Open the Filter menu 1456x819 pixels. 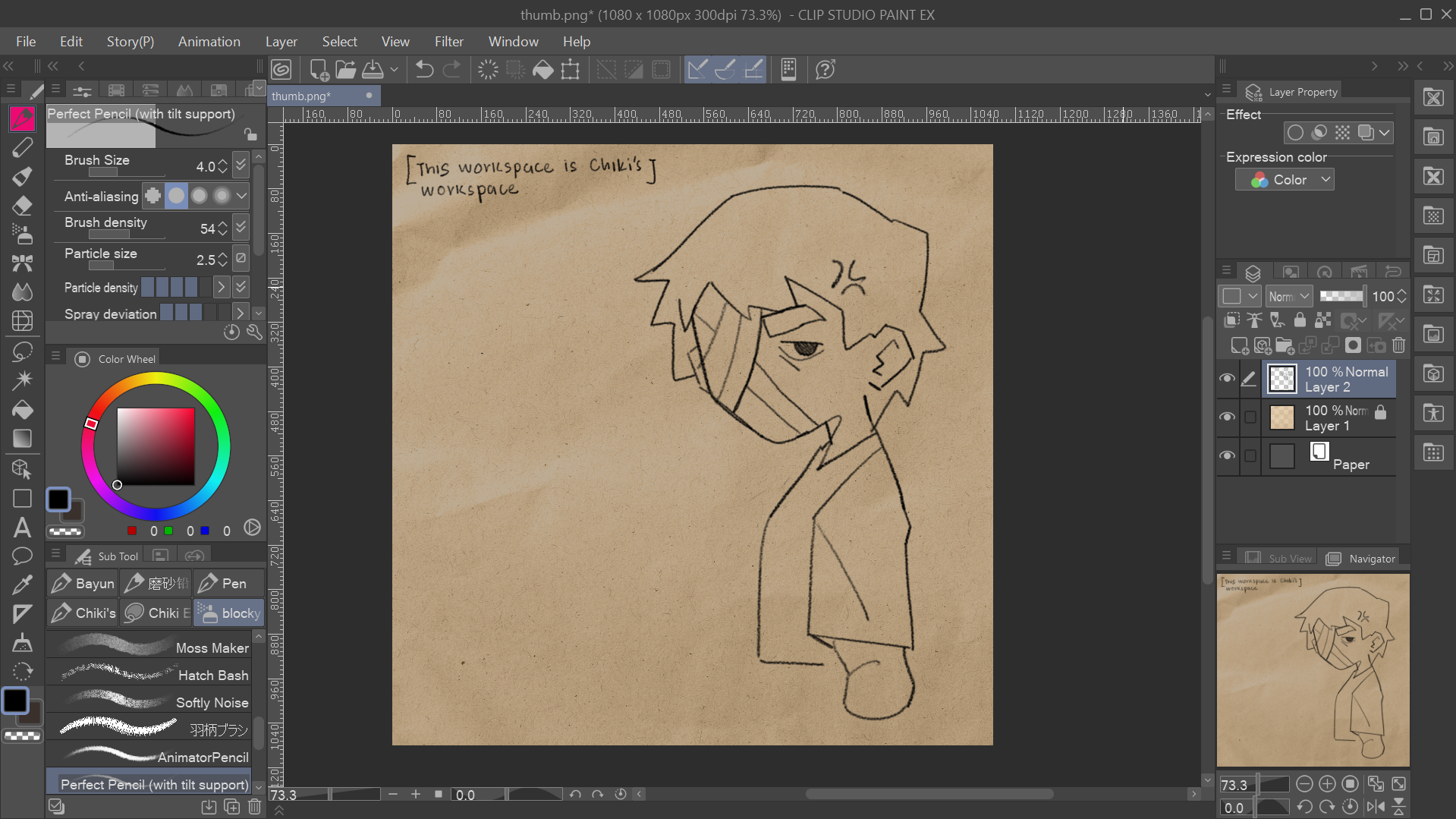(x=448, y=42)
